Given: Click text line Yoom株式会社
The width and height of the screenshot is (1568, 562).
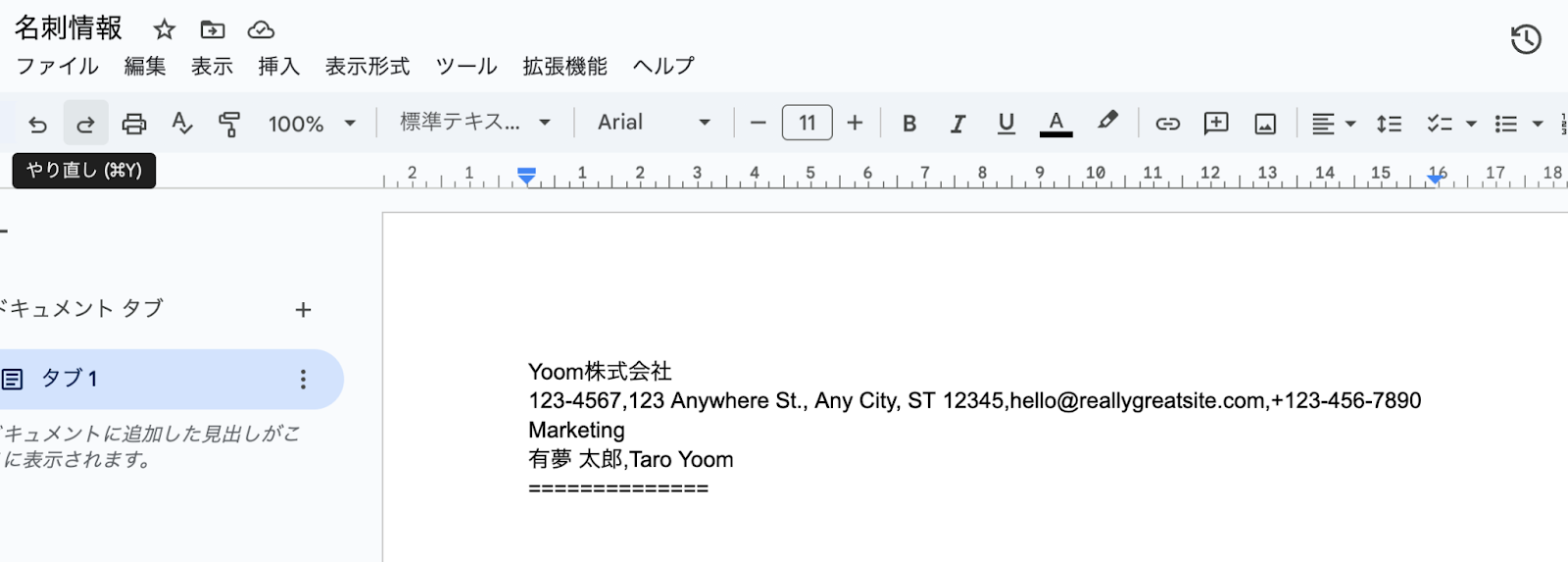Looking at the screenshot, I should 600,372.
